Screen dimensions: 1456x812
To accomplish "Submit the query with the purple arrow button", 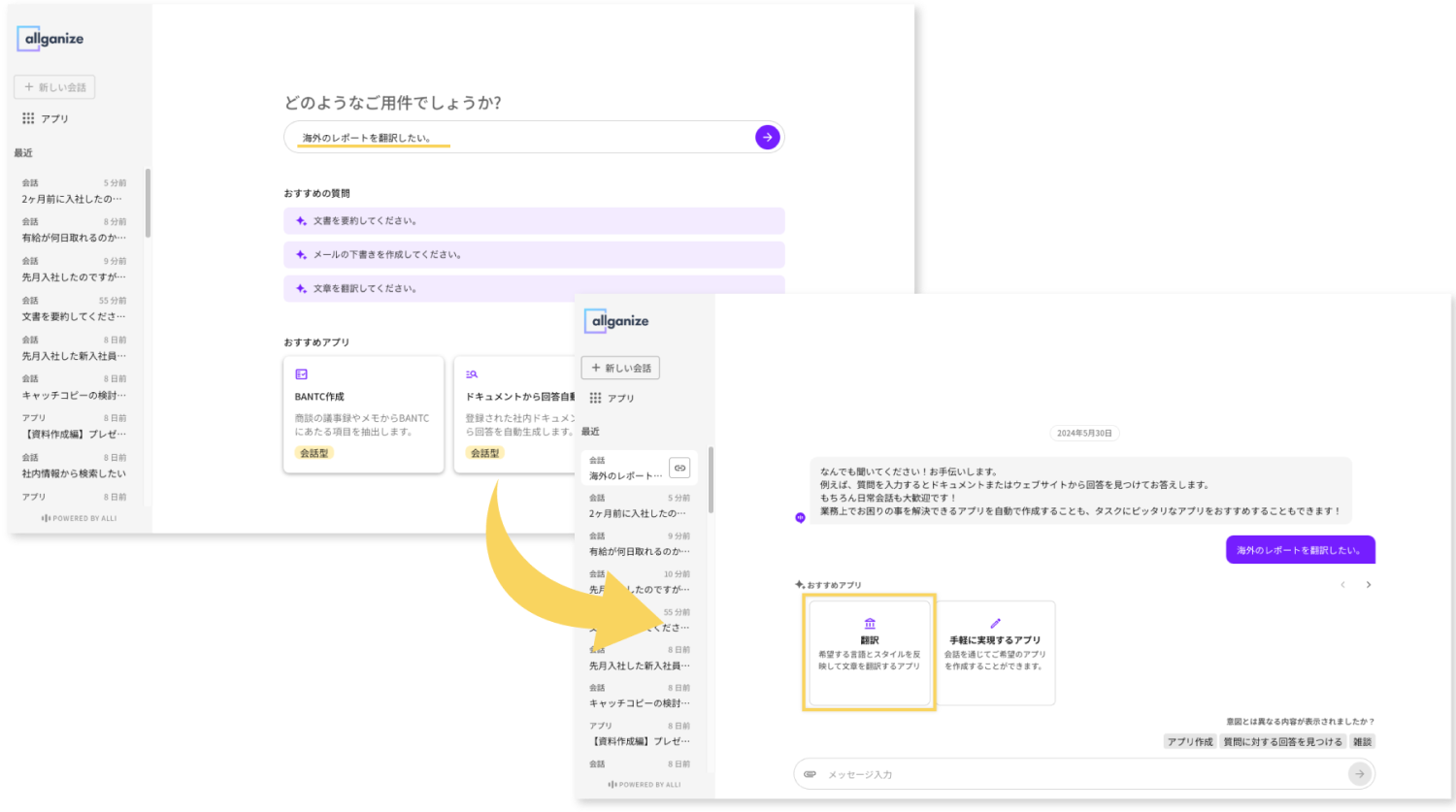I will tap(767, 138).
